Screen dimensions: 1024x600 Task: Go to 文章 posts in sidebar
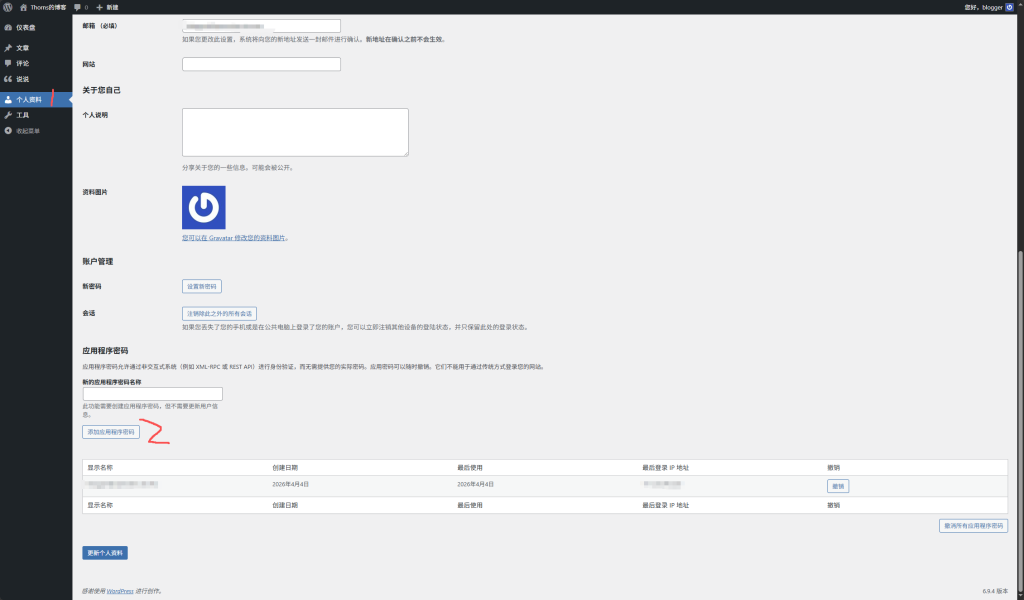click(22, 47)
